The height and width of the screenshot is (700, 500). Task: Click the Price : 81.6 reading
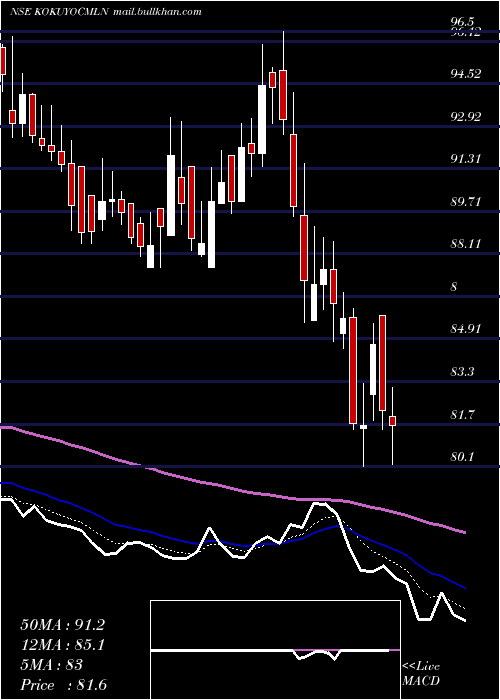63,685
